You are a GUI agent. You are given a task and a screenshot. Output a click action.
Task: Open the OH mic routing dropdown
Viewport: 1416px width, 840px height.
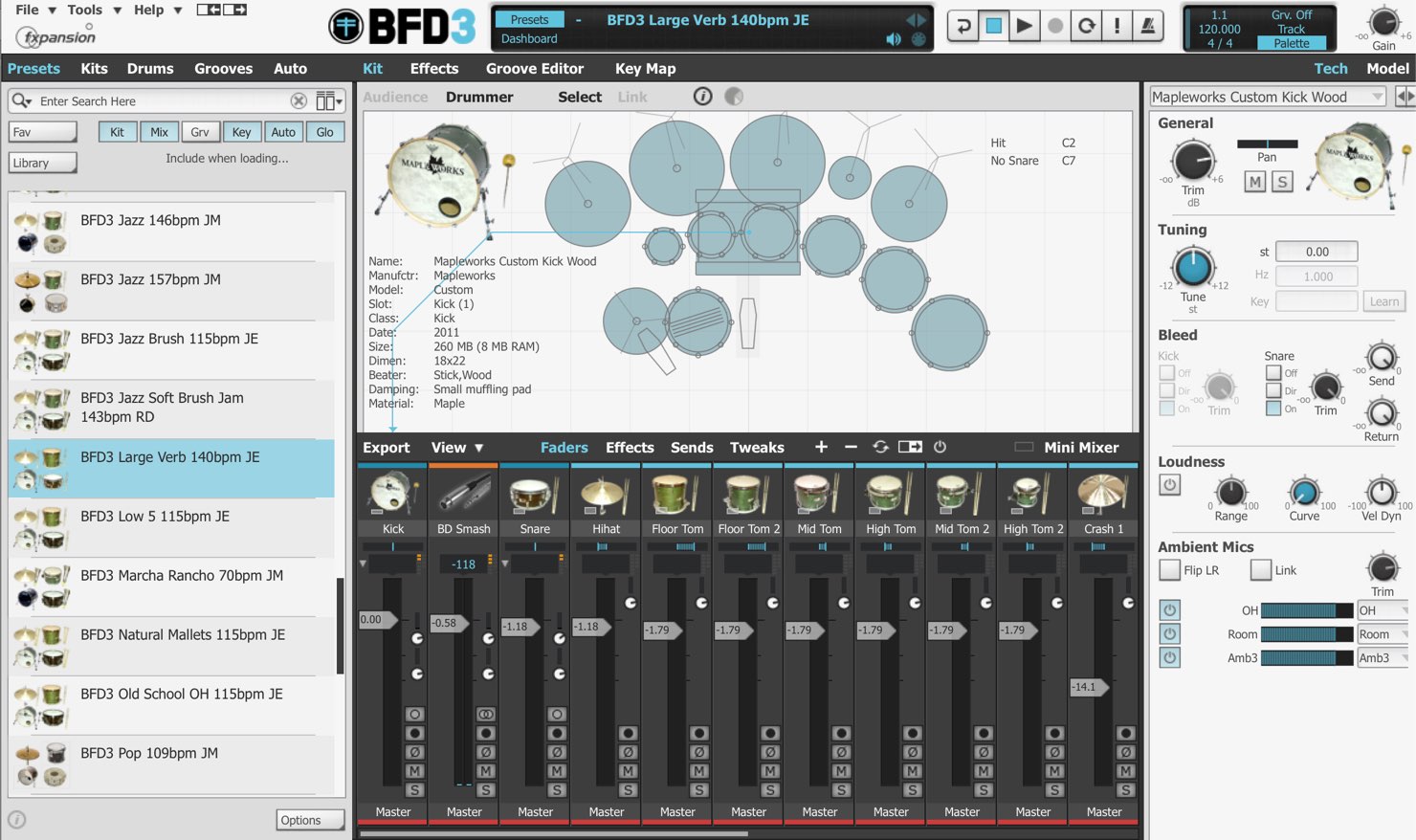[x=1383, y=610]
